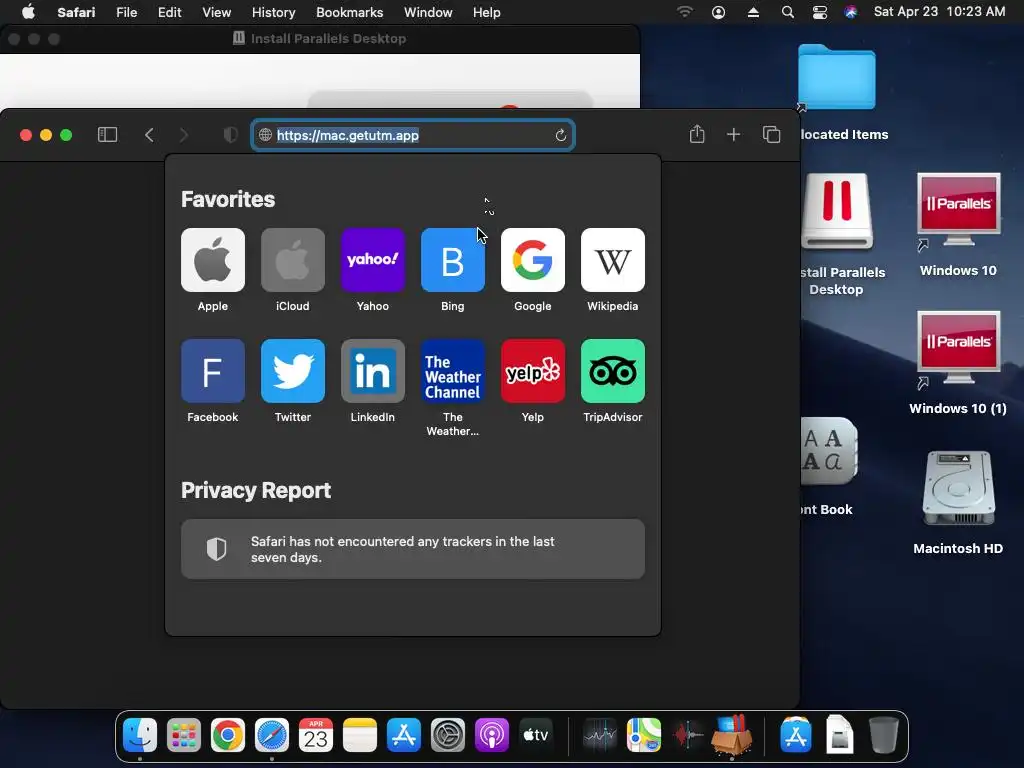Open the iCloud favorite tile
This screenshot has height=768, width=1024.
coord(293,260)
